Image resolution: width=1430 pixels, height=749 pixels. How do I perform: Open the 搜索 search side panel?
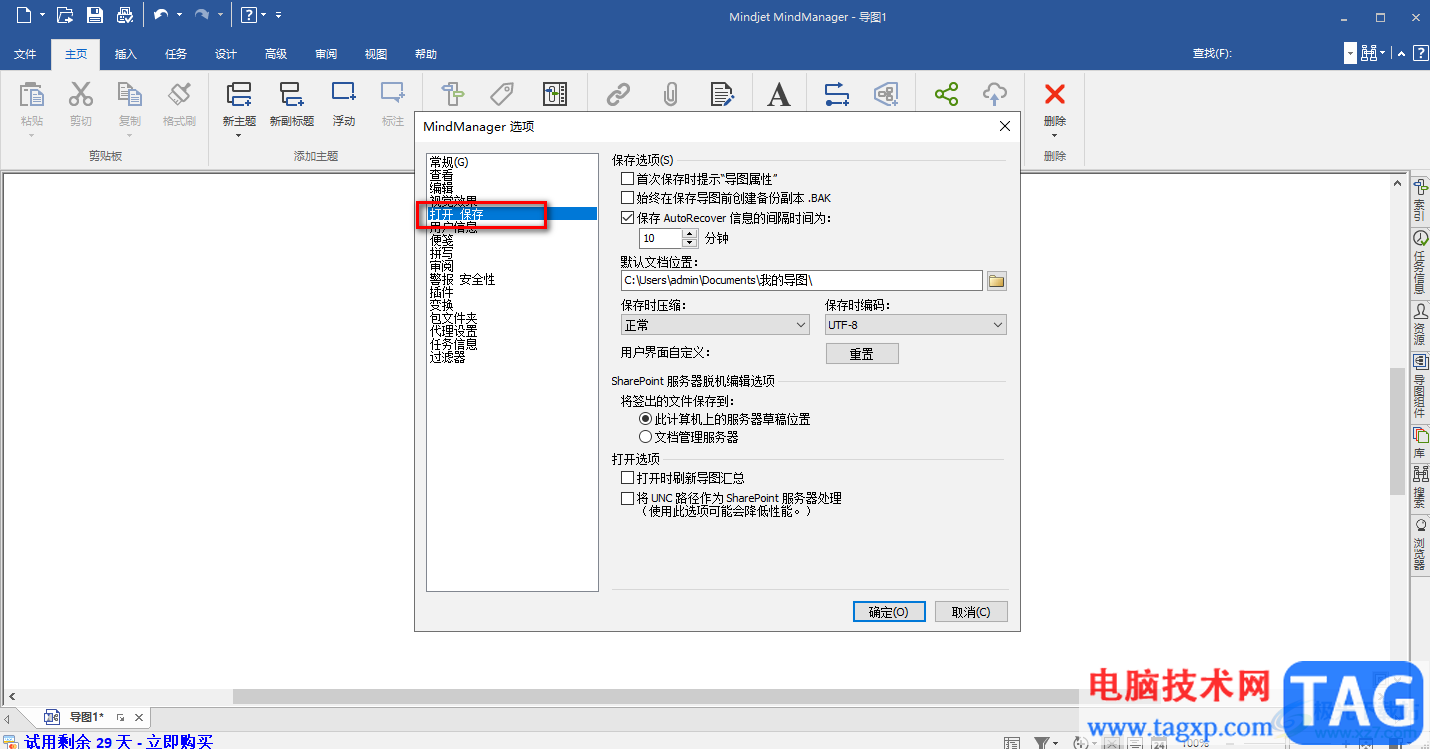tap(1419, 487)
